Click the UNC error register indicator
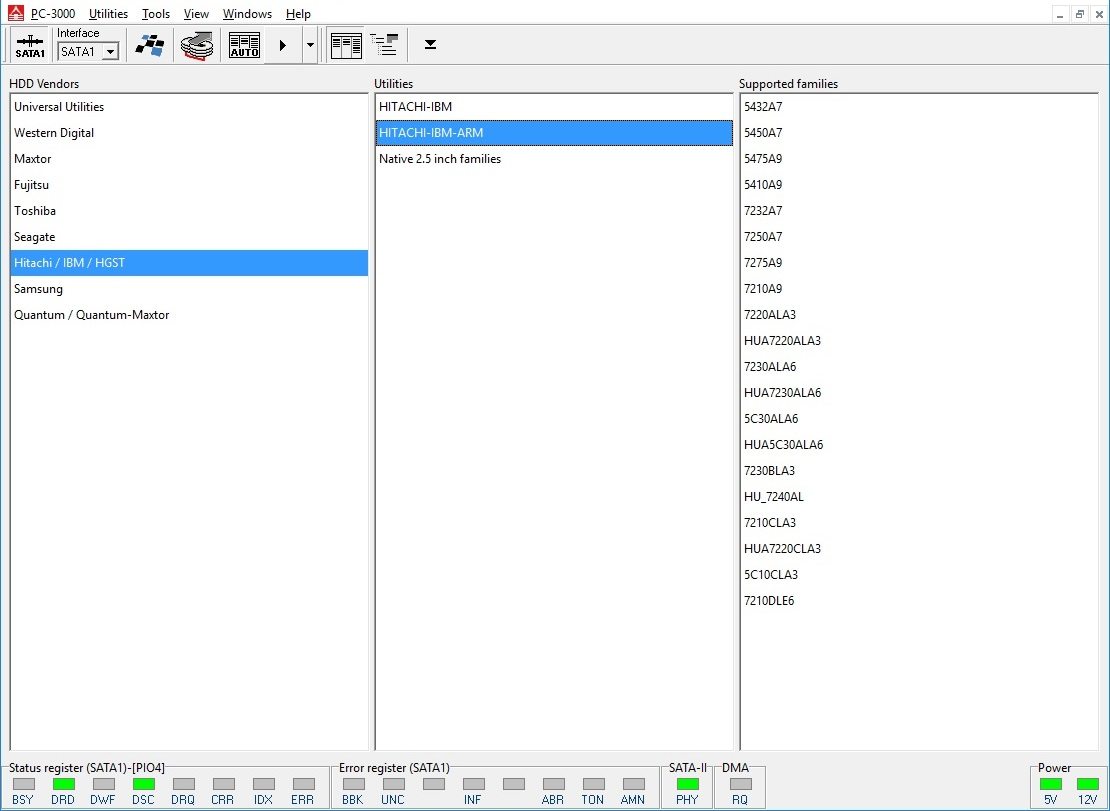Image resolution: width=1110 pixels, height=811 pixels. pyautogui.click(x=393, y=784)
